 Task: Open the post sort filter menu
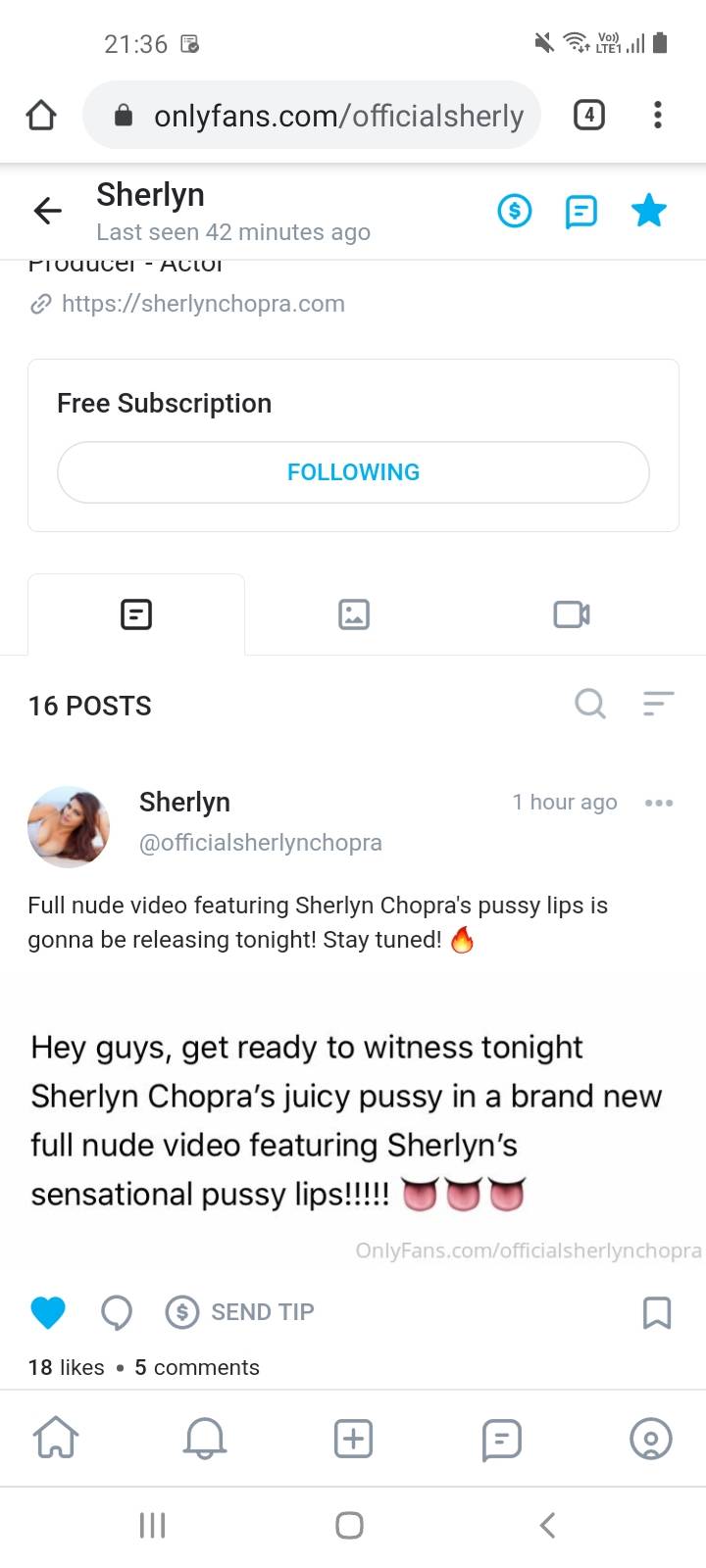coord(658,703)
